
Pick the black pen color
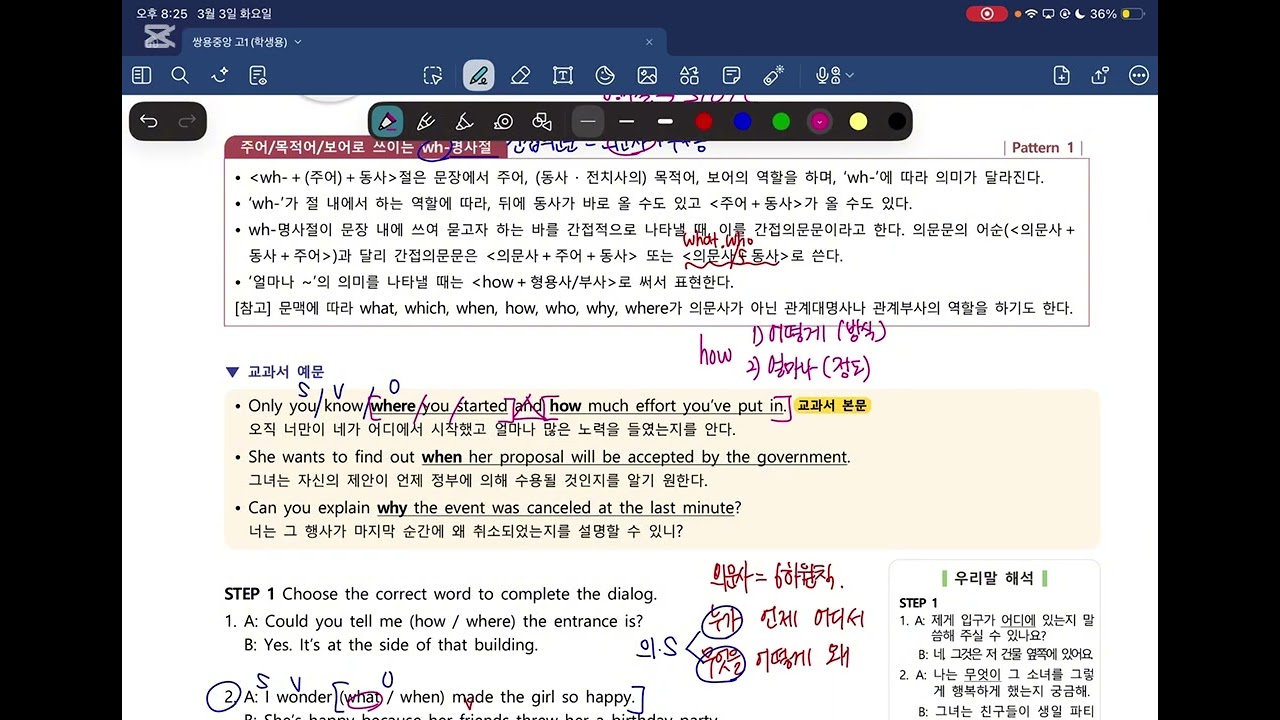pyautogui.click(x=897, y=122)
